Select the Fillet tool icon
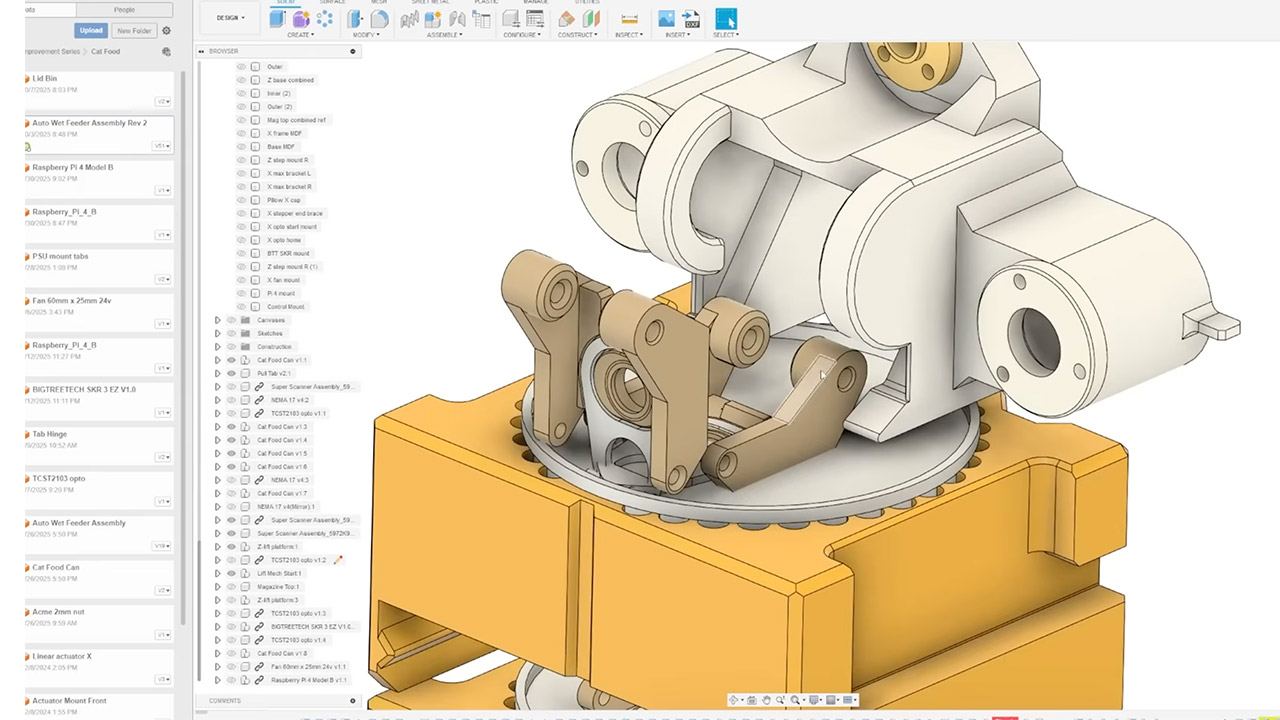The height and width of the screenshot is (720, 1280). (379, 19)
